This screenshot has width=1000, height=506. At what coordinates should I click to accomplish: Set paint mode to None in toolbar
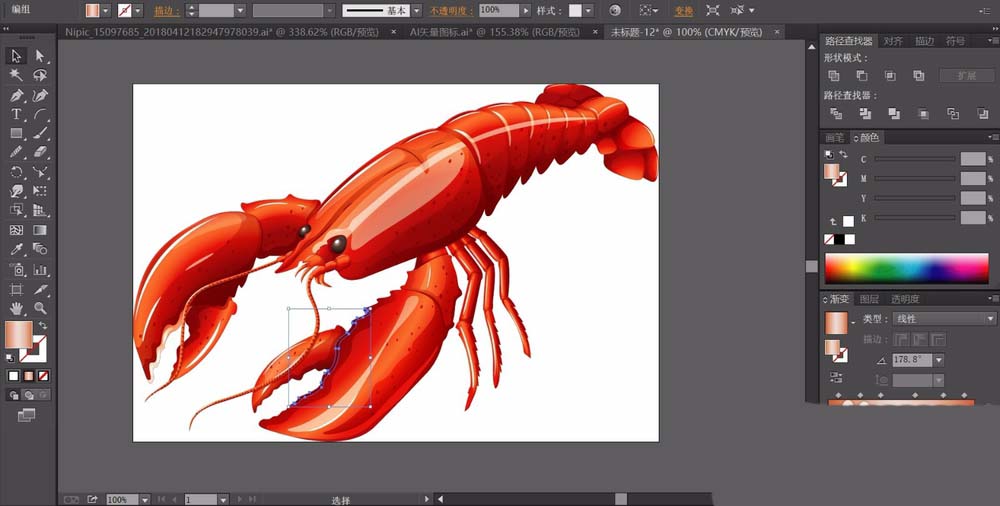click(43, 376)
